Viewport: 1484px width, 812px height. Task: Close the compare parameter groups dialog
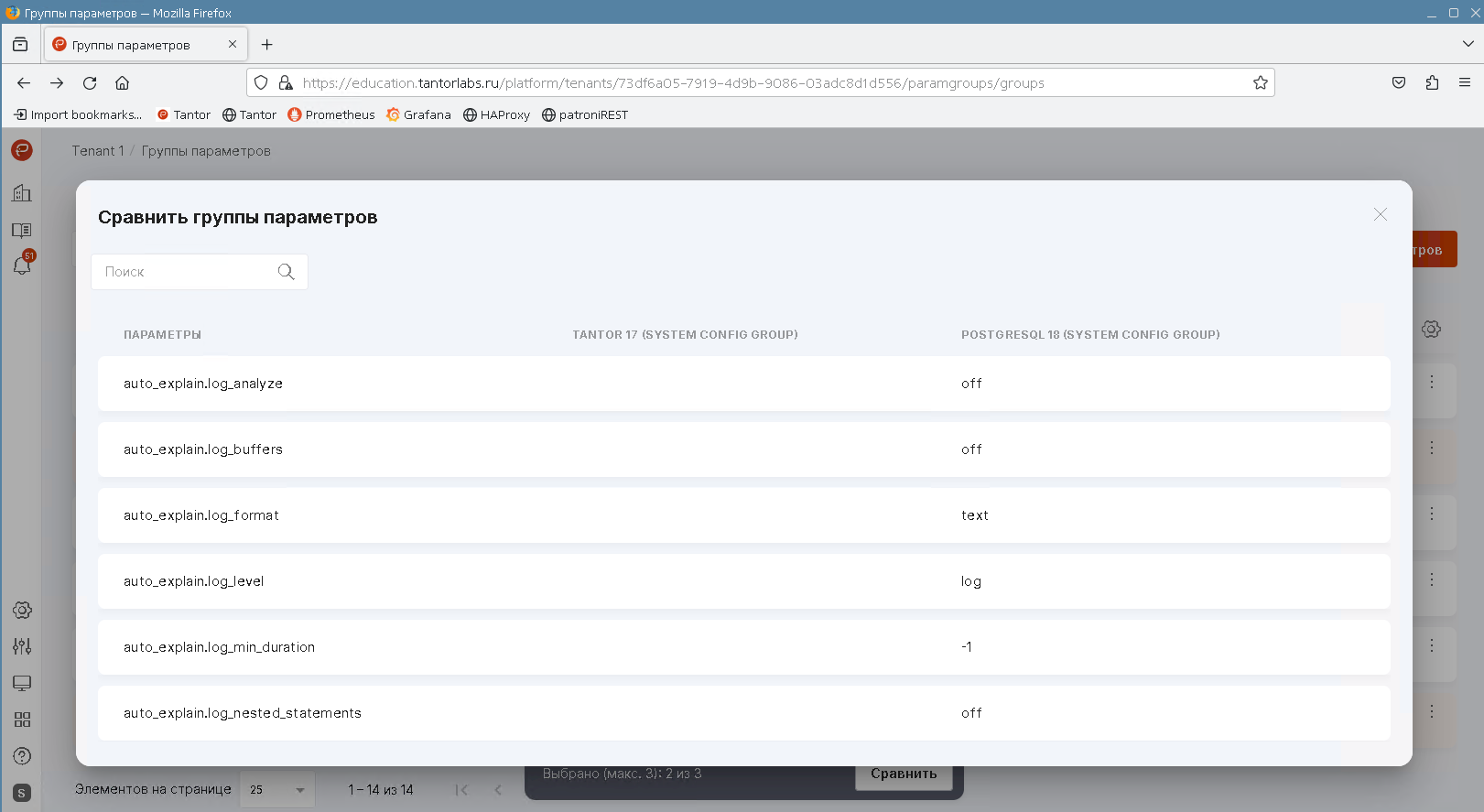1380,214
